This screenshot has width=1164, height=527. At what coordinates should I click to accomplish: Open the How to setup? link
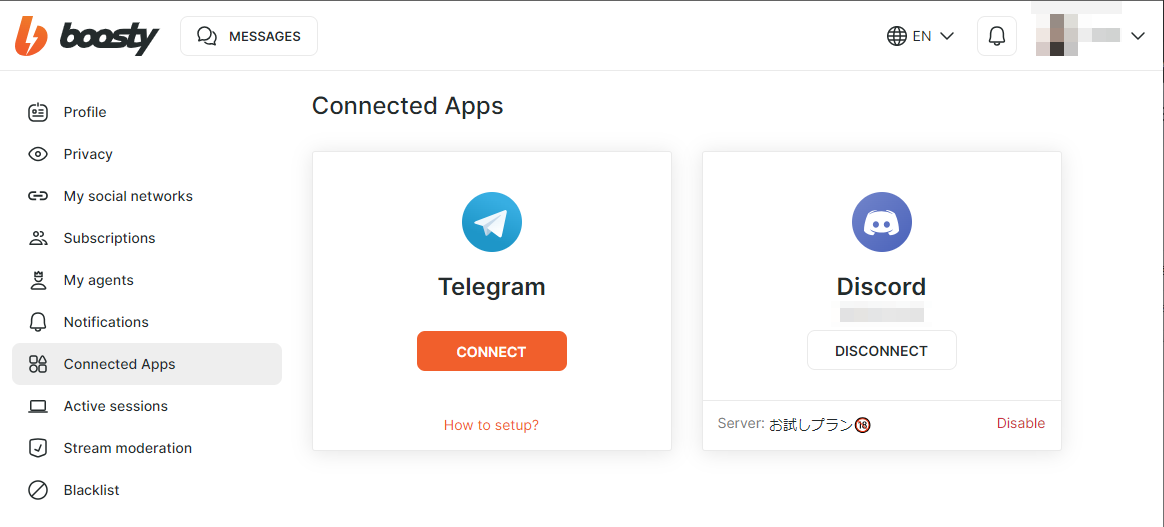coord(491,425)
